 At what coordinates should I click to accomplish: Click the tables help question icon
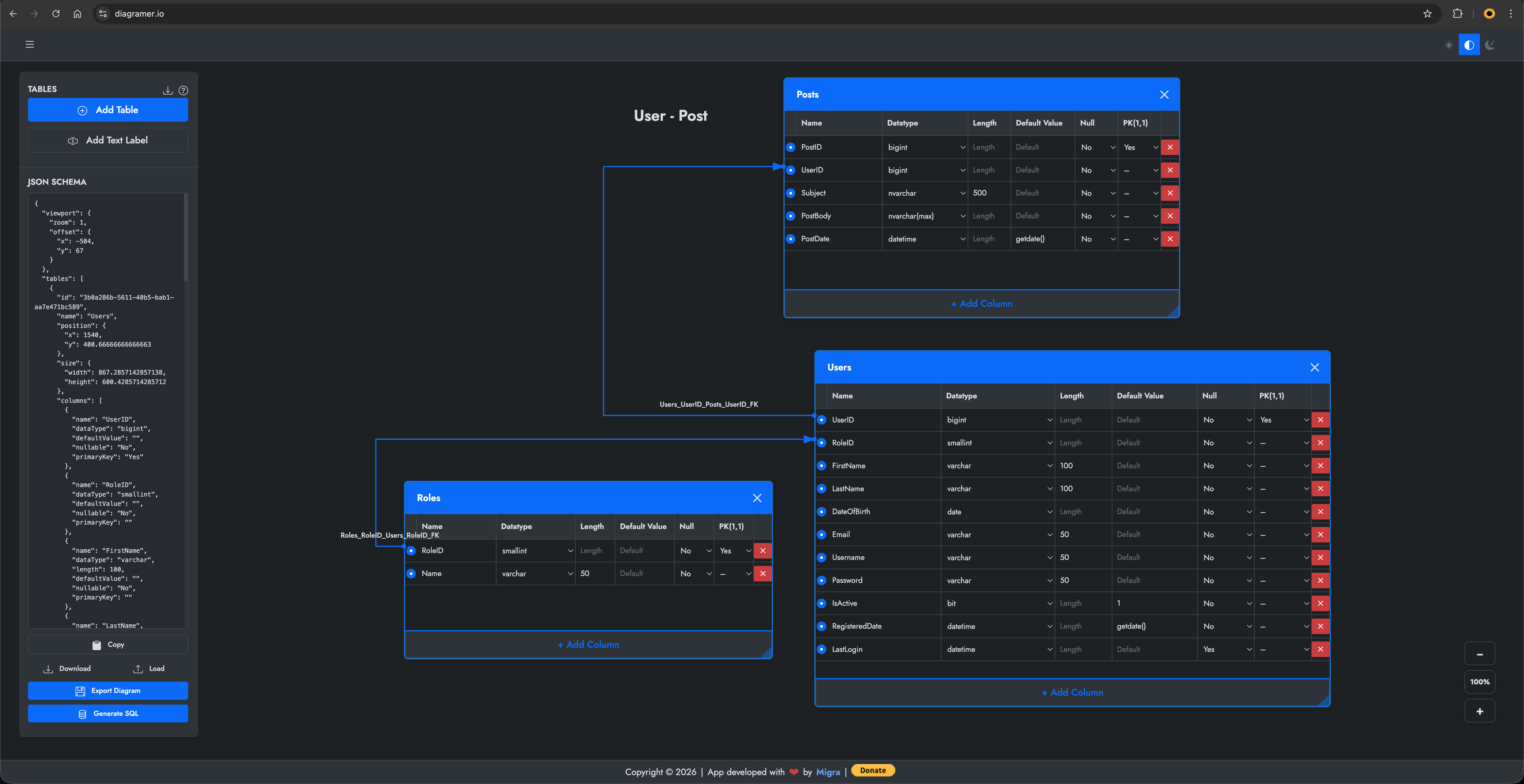pos(183,90)
